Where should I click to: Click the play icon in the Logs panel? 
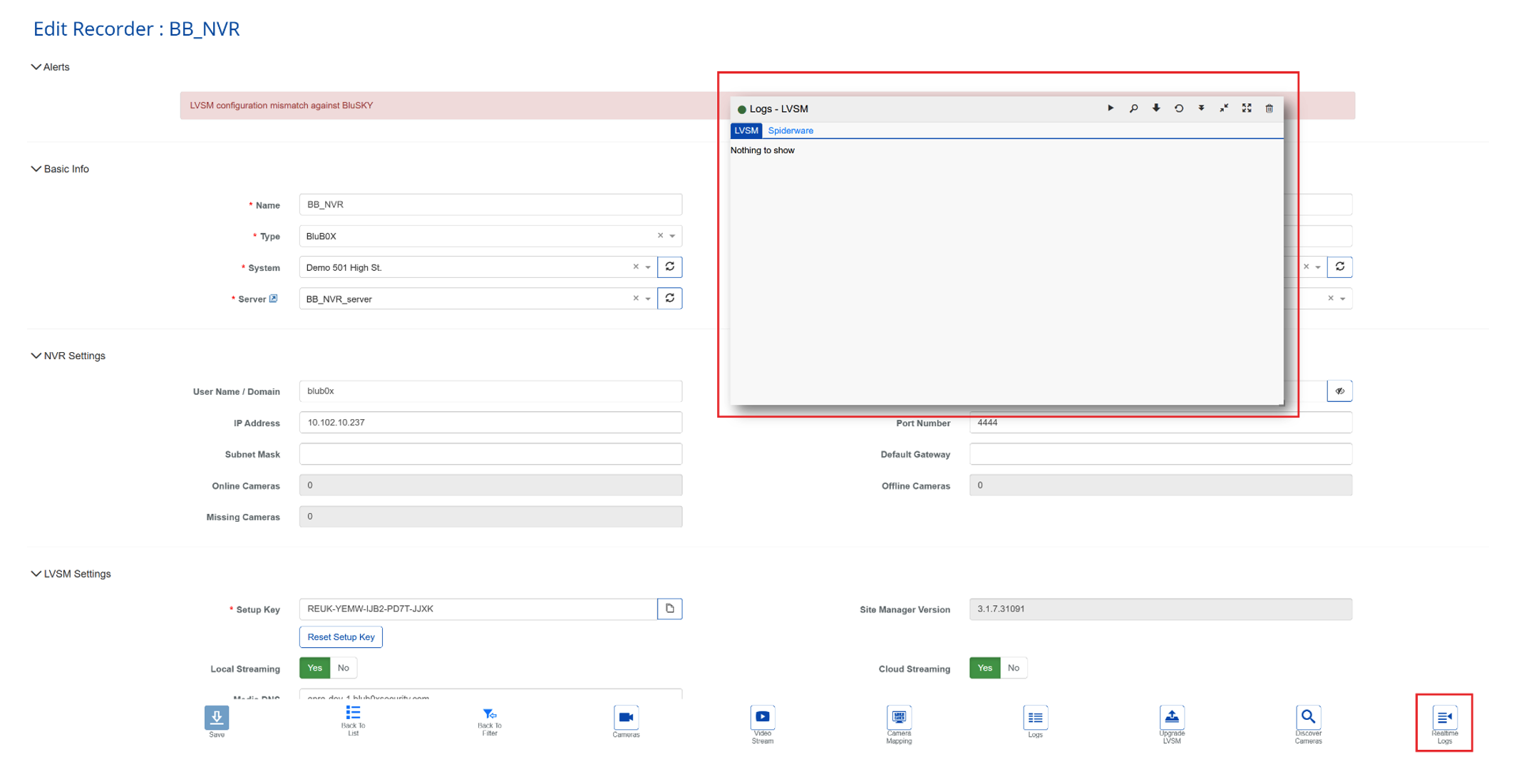[x=1110, y=108]
